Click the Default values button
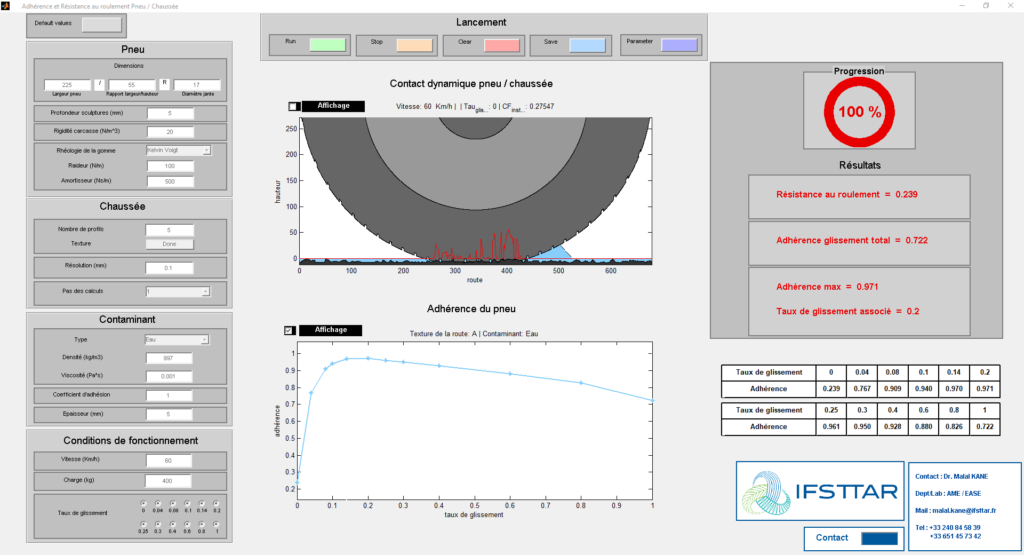The width and height of the screenshot is (1024, 555). 102,24
